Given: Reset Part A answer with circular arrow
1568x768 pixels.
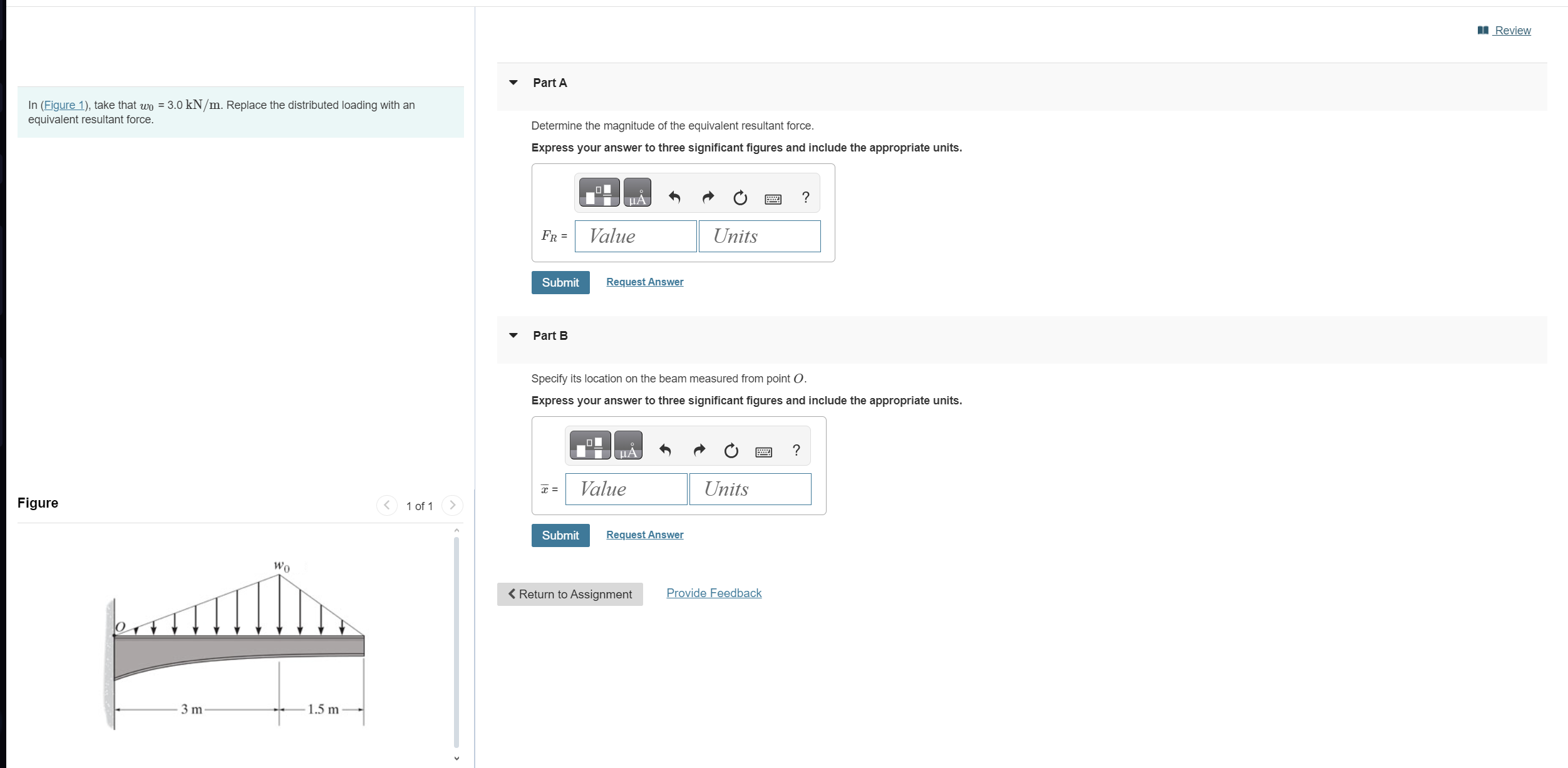Looking at the screenshot, I should click(740, 198).
